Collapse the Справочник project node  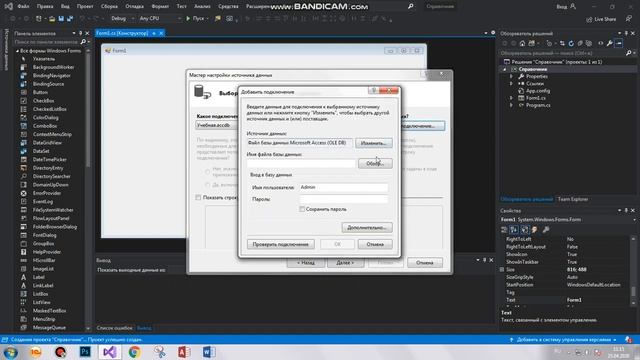click(505, 69)
